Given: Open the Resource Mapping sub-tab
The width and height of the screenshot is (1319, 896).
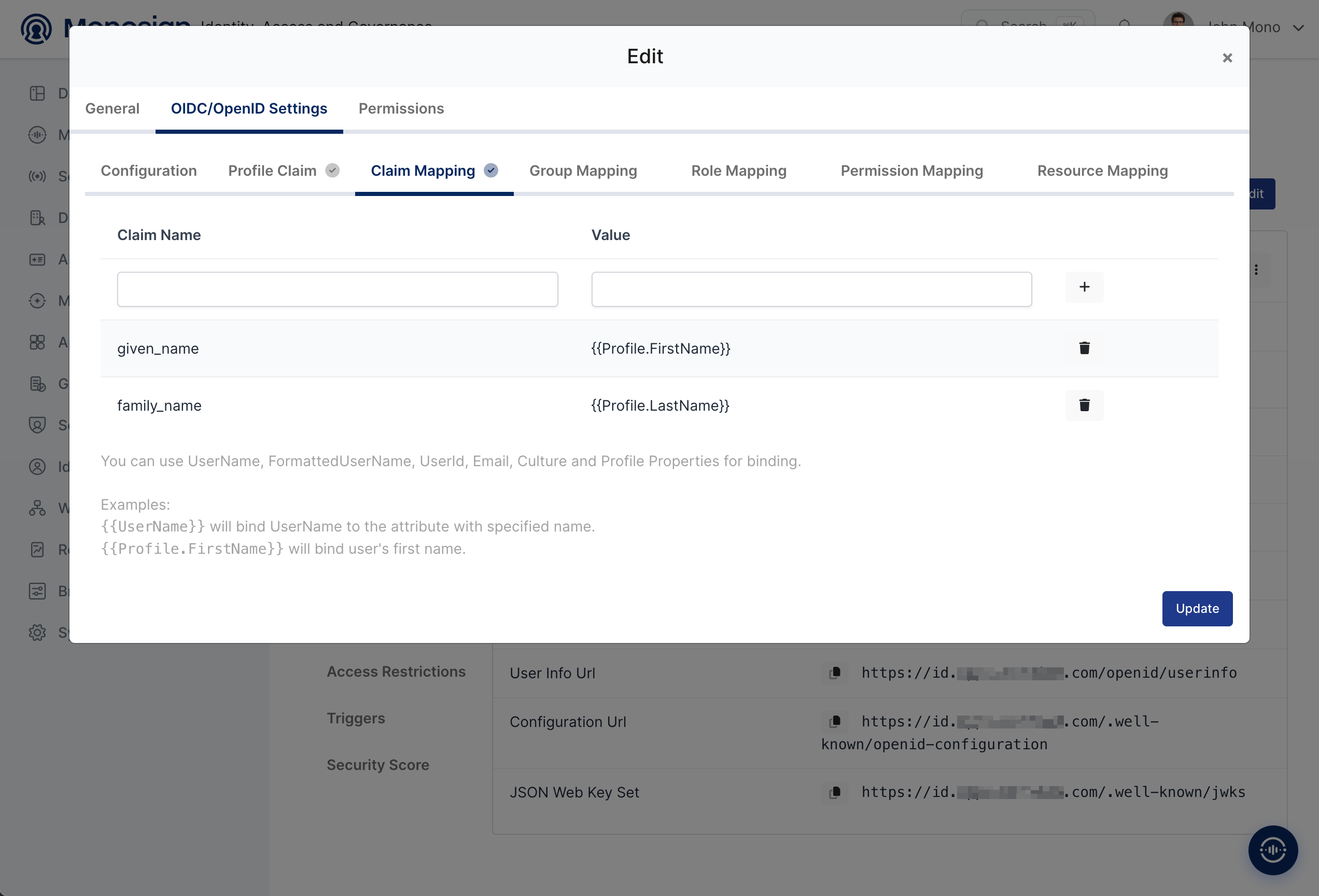Looking at the screenshot, I should 1102,171.
